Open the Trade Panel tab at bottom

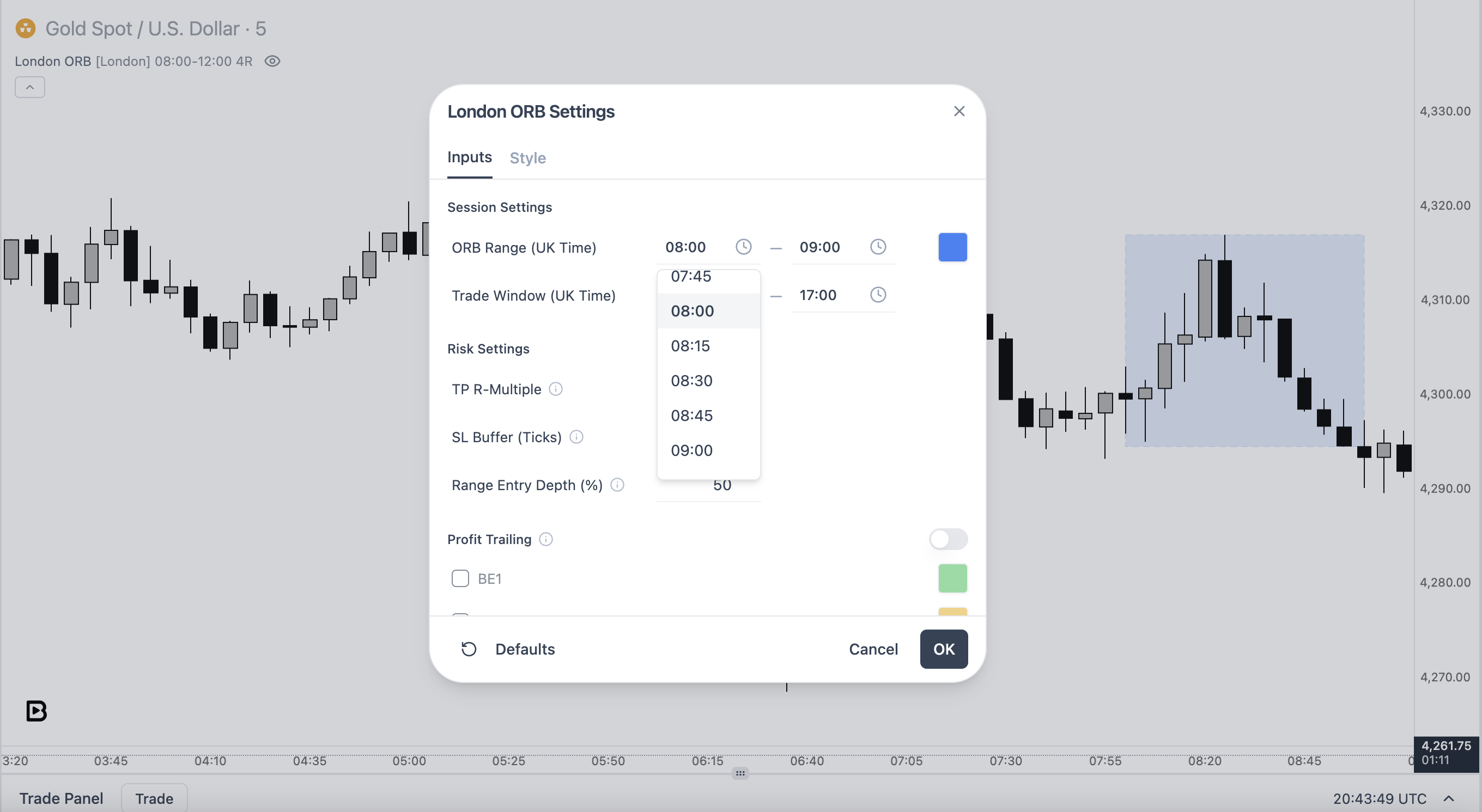tap(62, 798)
